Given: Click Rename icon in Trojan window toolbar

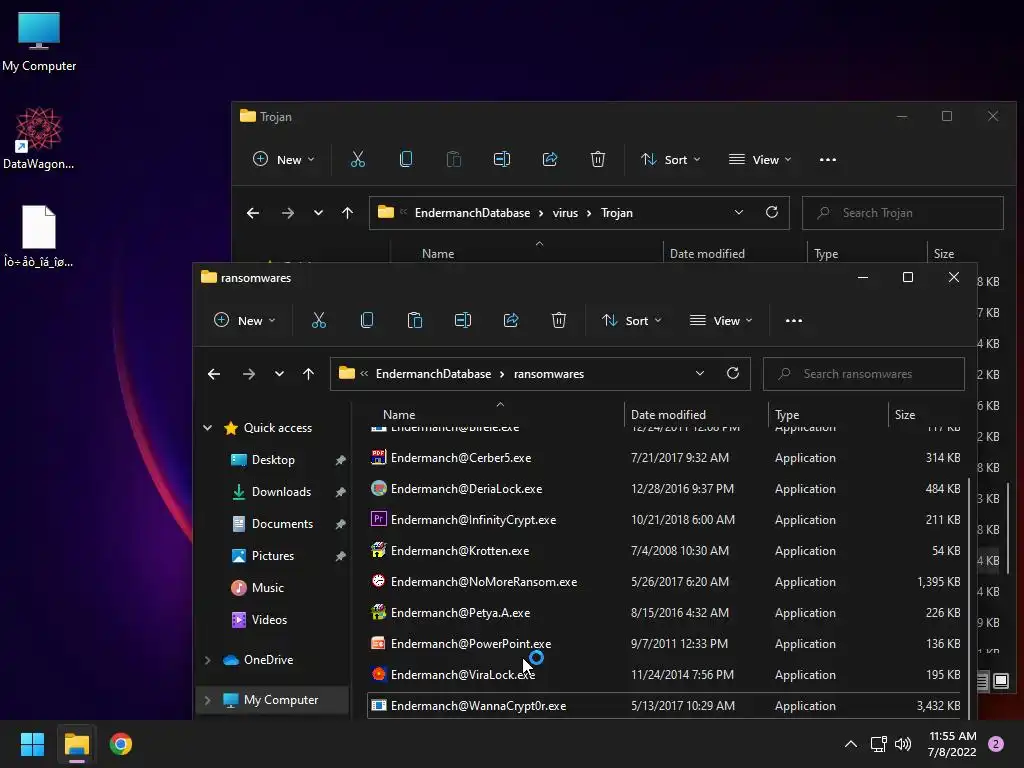Looking at the screenshot, I should coord(502,160).
